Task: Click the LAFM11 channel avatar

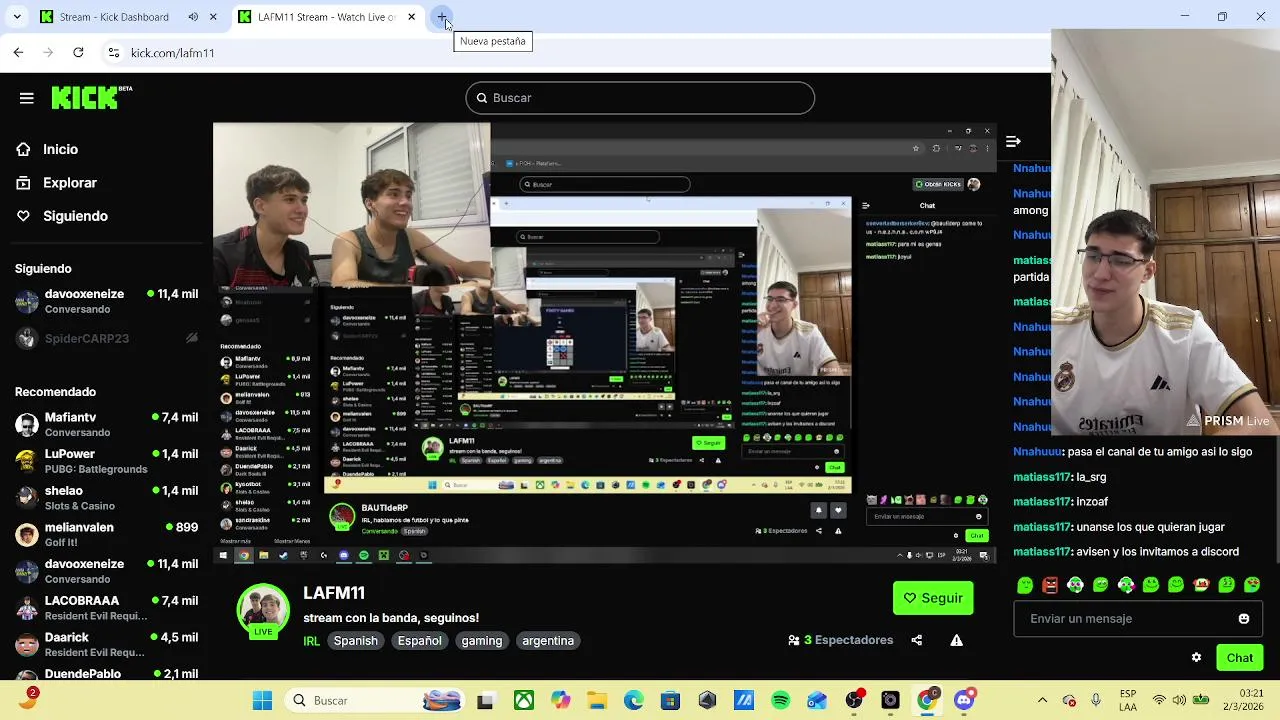Action: 263,611
